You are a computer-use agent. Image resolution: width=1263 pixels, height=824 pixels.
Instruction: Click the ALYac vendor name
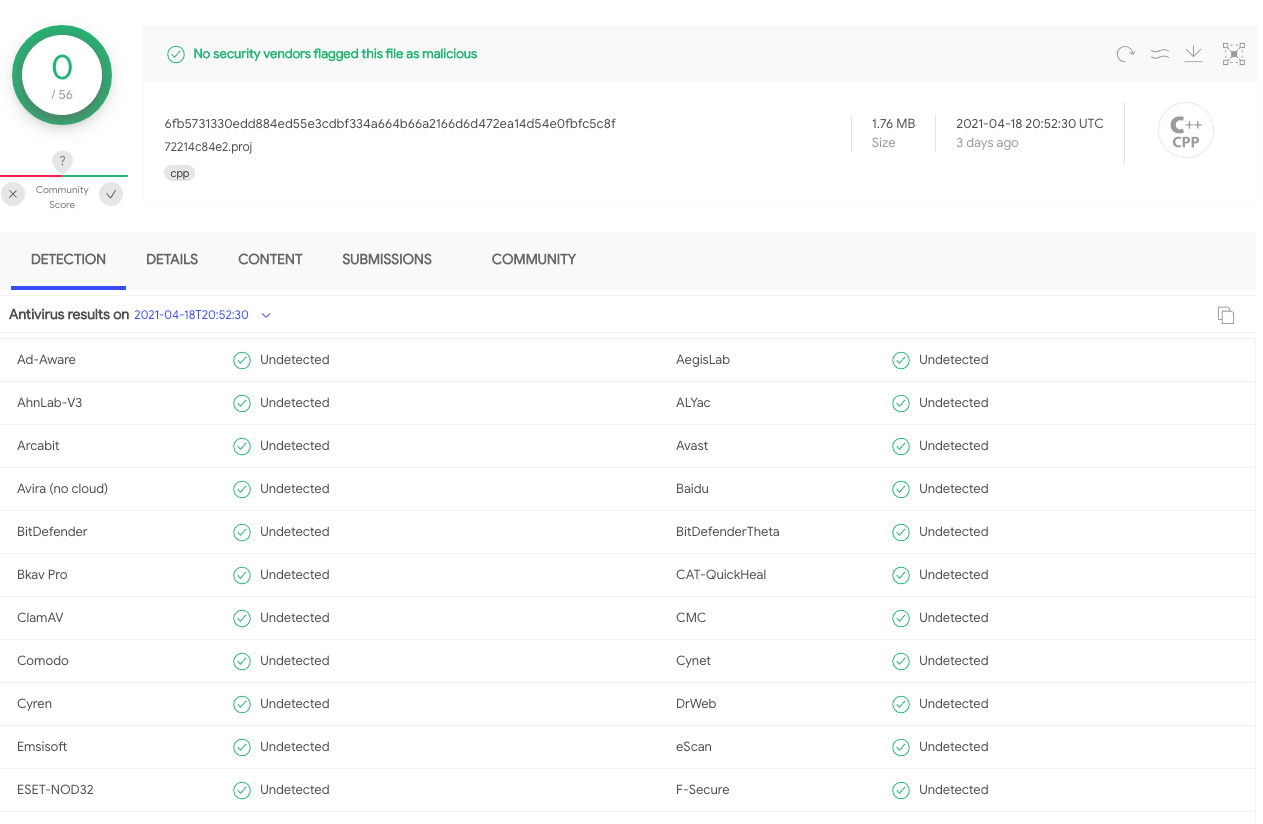[x=693, y=403]
